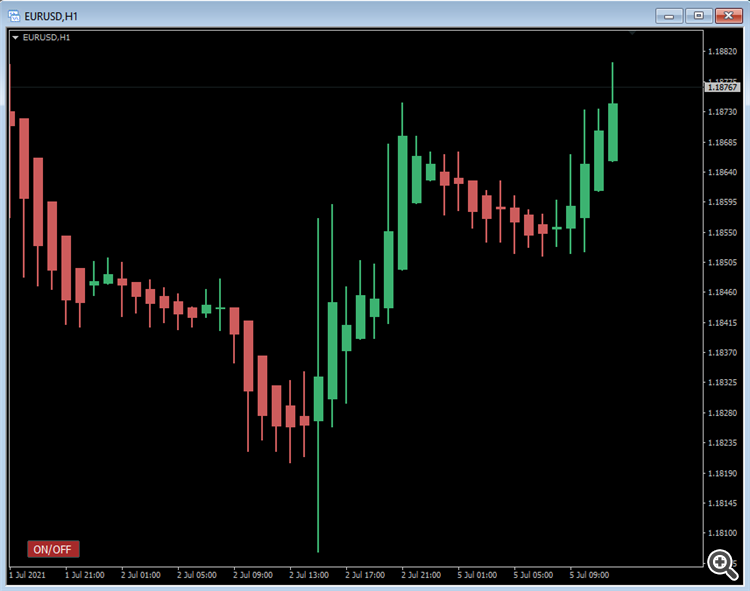Click the 1.18190 price axis label
750x591 pixels.
pyautogui.click(x=722, y=473)
